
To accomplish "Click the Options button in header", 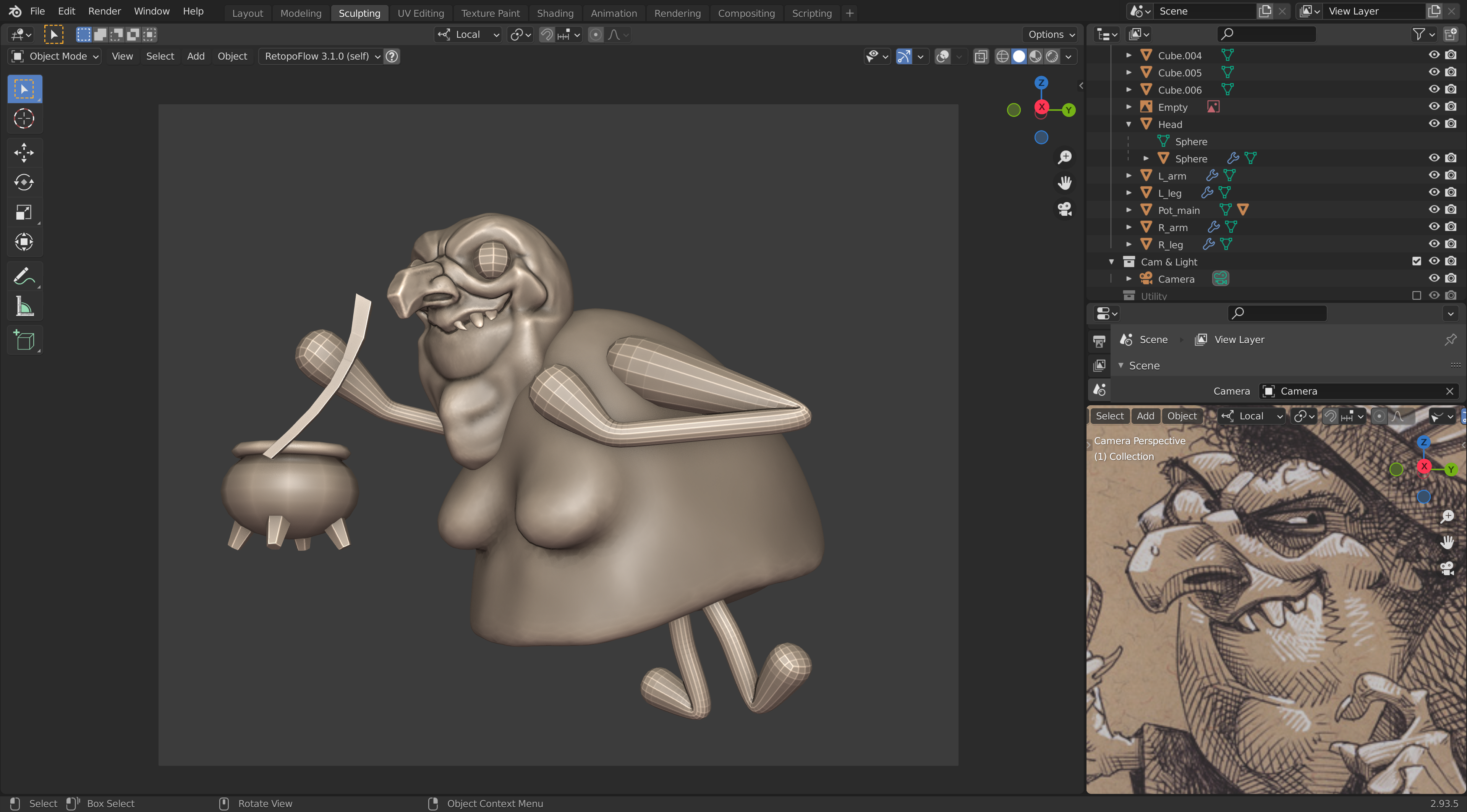I will click(1051, 34).
